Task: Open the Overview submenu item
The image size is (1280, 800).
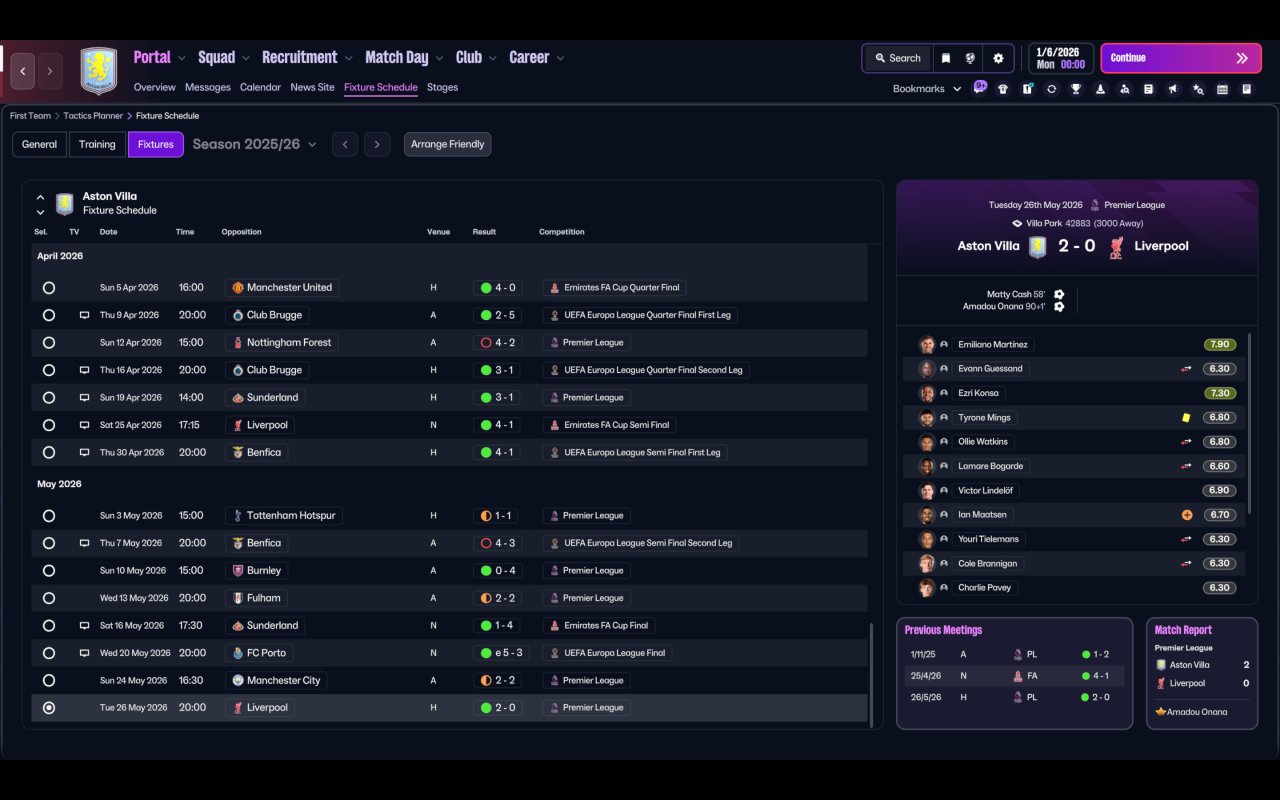Action: pos(154,87)
